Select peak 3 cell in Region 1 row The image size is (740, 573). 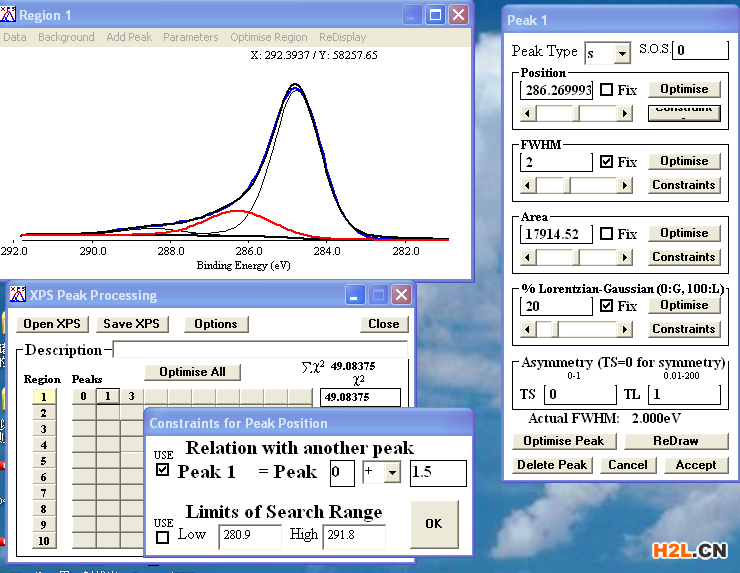132,396
